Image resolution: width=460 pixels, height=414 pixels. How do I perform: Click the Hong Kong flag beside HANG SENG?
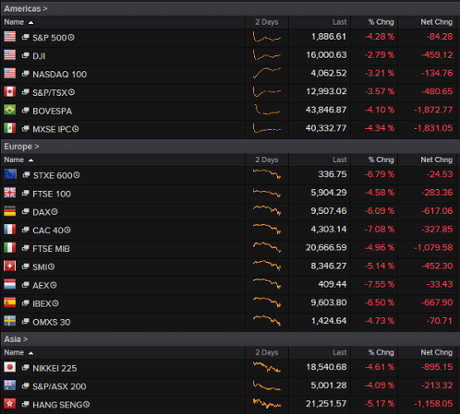[10, 404]
